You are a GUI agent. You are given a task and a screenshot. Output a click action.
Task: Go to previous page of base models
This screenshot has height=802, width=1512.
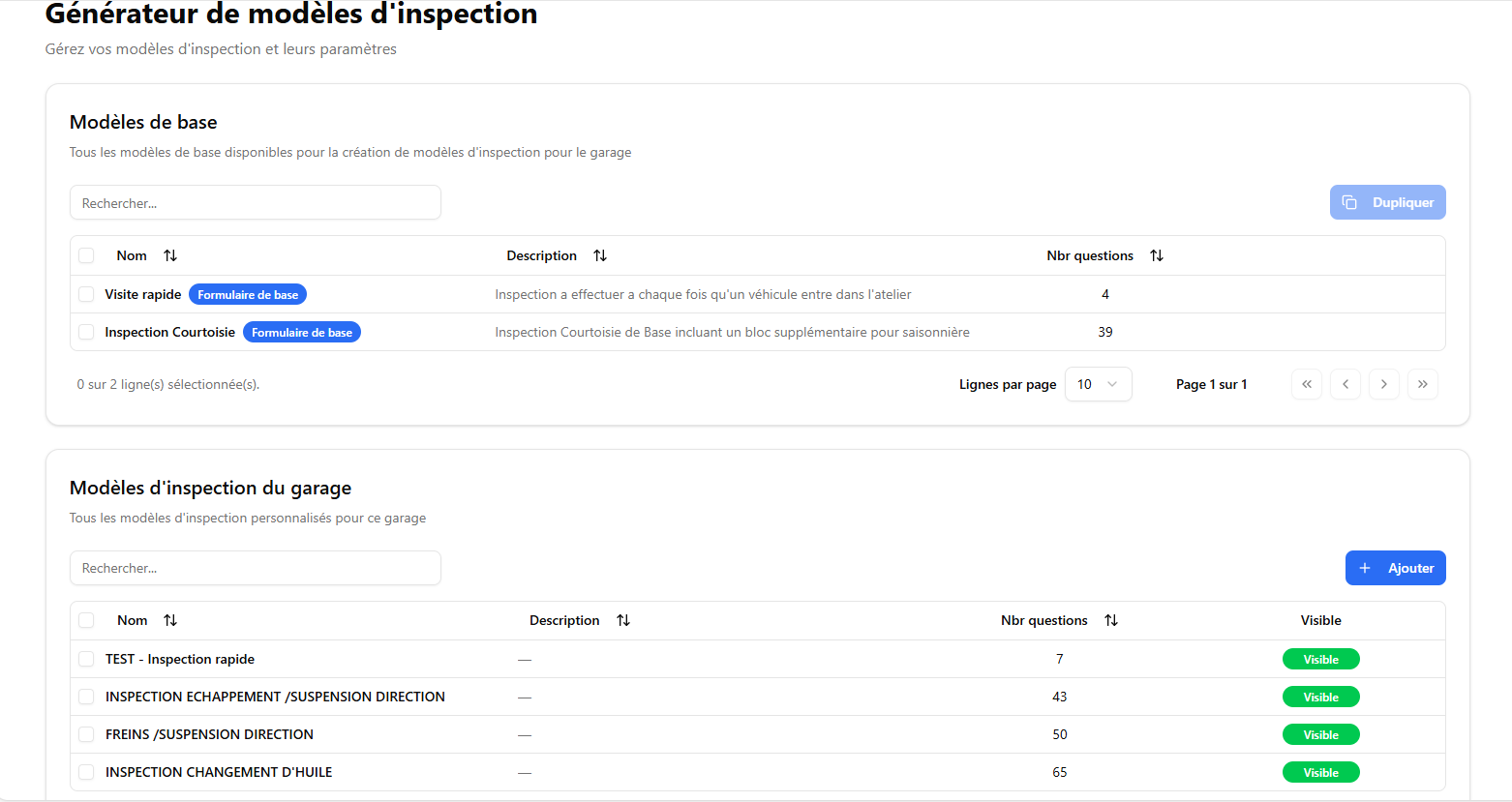pyautogui.click(x=1345, y=384)
